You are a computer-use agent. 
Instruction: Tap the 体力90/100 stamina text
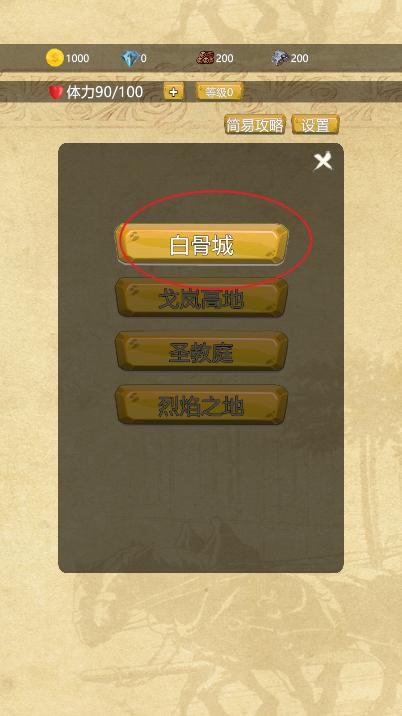pyautogui.click(x=105, y=92)
